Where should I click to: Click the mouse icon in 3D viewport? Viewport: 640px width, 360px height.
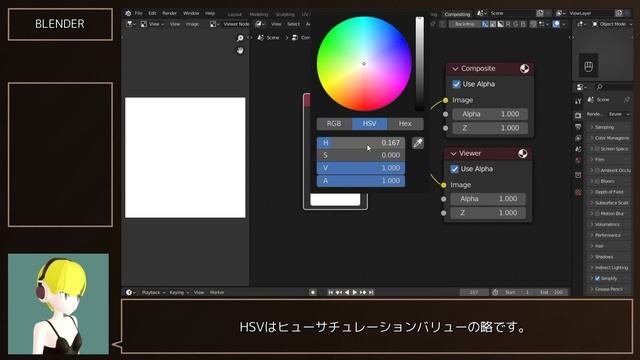[x=588, y=66]
